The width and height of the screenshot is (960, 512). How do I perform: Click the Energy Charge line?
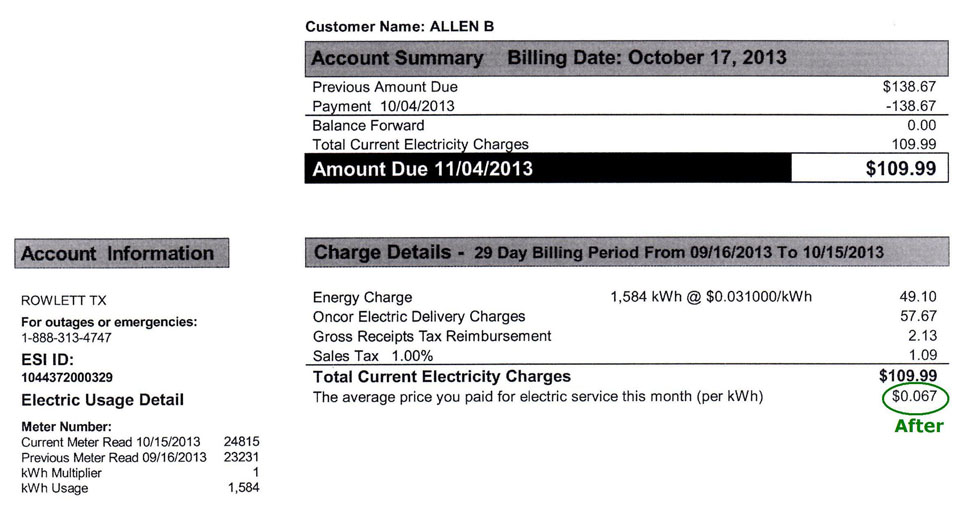click(624, 297)
